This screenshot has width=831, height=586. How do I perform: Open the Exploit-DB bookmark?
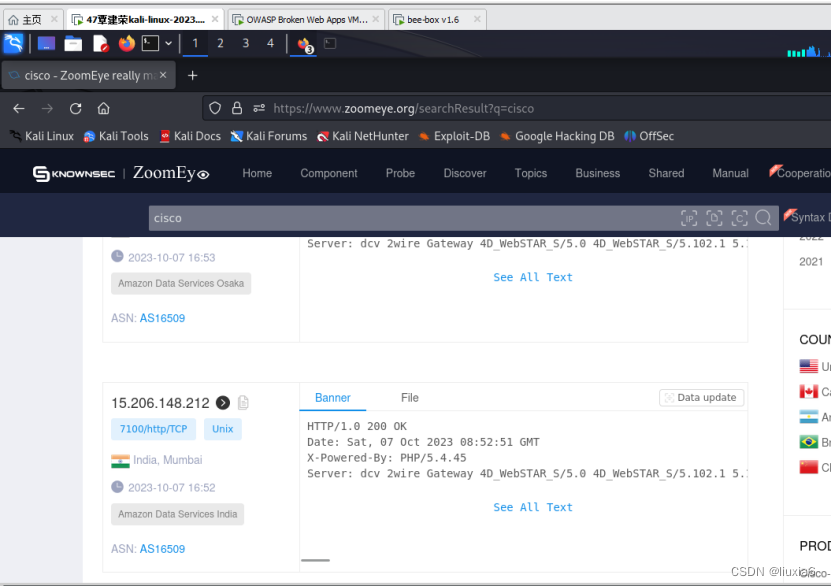click(454, 136)
